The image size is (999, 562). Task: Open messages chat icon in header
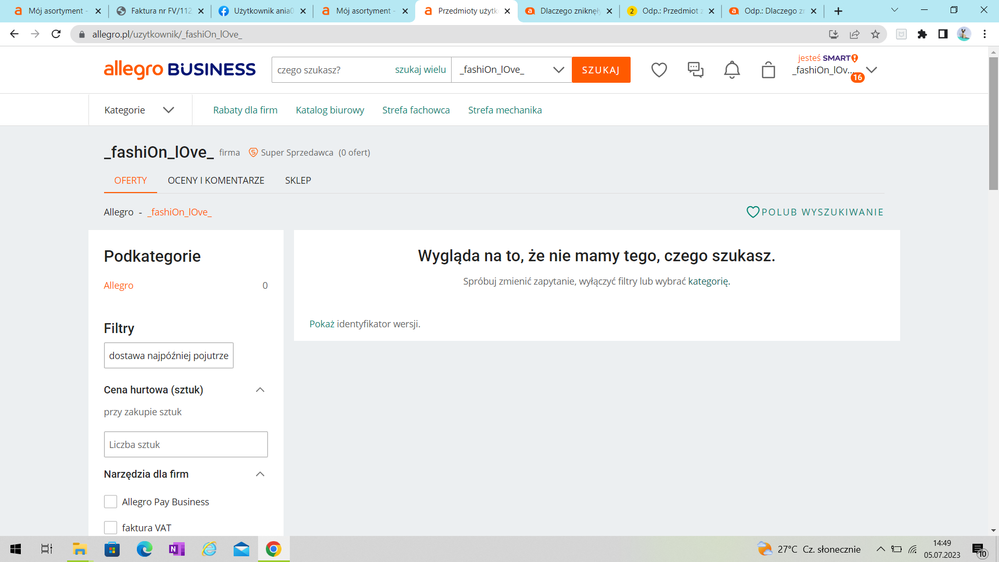tap(695, 70)
